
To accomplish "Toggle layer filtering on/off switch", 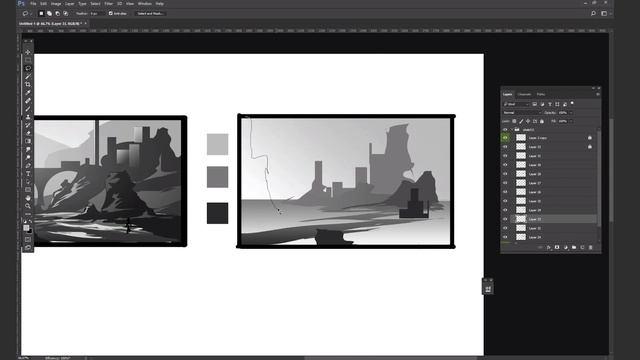I will pos(572,104).
